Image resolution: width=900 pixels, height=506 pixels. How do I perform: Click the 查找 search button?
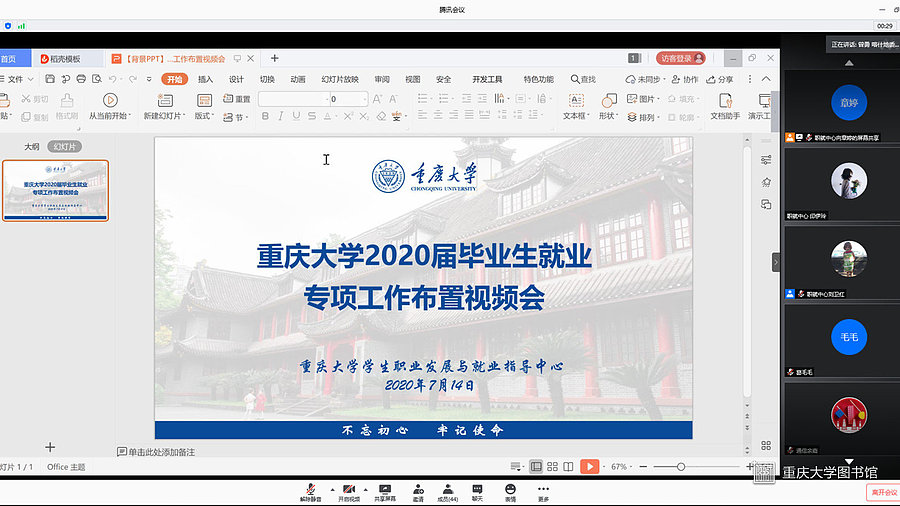(x=583, y=79)
